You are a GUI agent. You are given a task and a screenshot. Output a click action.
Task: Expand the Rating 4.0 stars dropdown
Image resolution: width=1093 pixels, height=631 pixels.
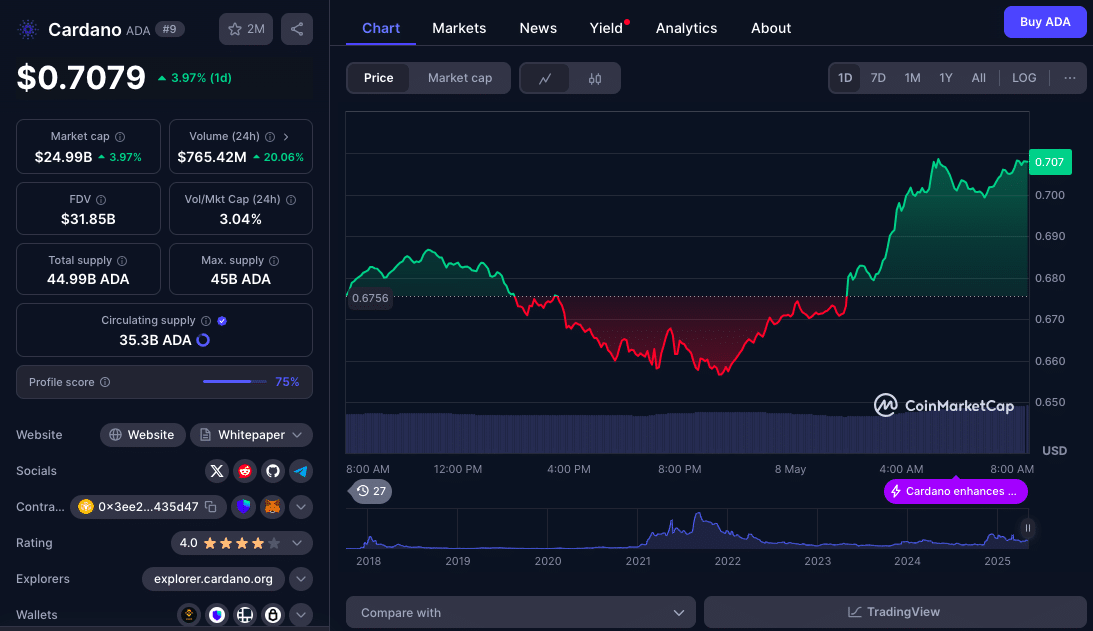tap(297, 543)
